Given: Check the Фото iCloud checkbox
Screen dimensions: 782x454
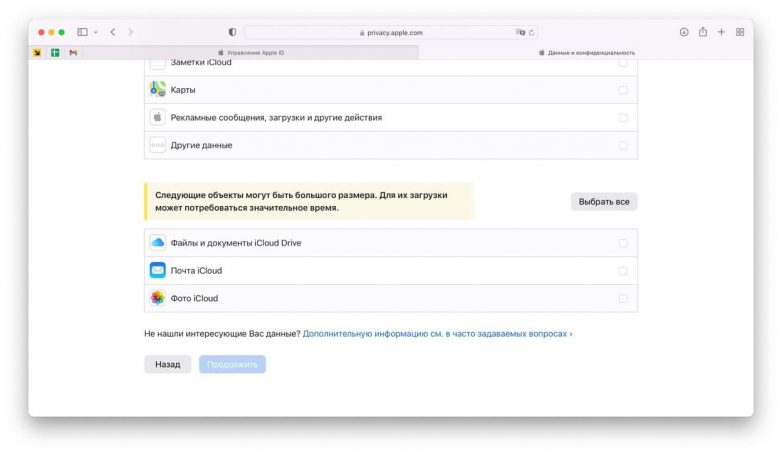Looking at the screenshot, I should click(623, 298).
